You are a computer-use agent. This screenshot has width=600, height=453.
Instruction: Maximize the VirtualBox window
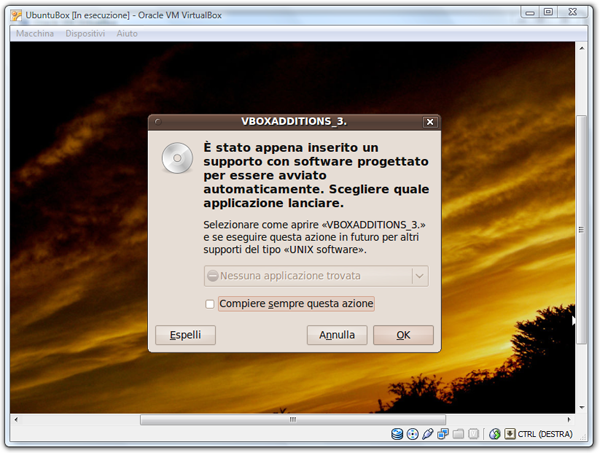click(x=548, y=13)
